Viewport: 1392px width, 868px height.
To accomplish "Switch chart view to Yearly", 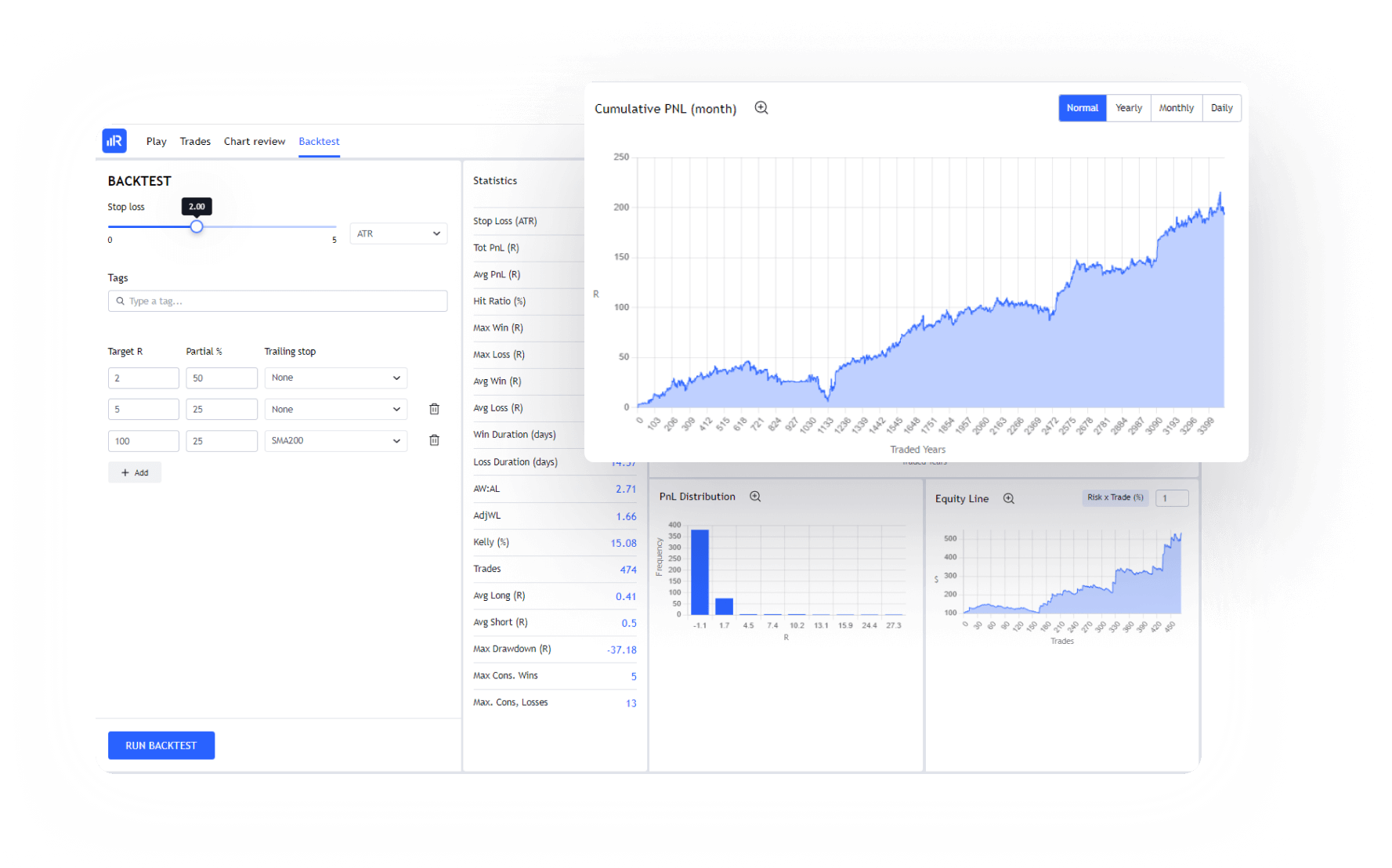I will (1128, 108).
